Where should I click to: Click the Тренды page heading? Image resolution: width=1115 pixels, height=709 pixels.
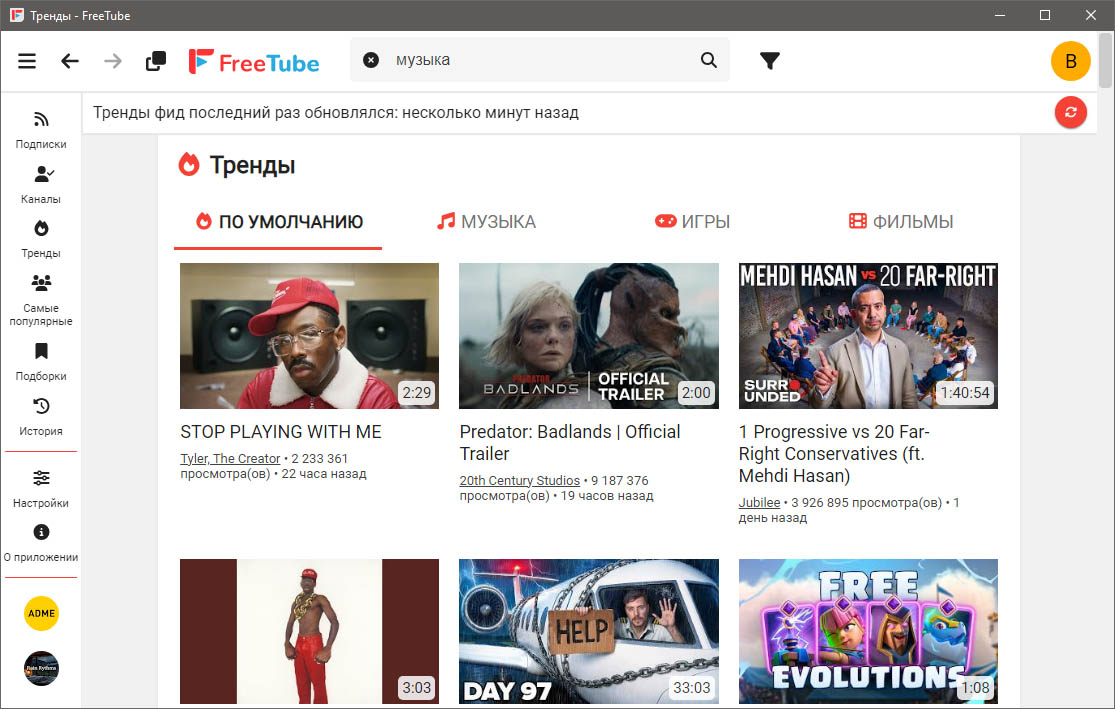(x=252, y=166)
